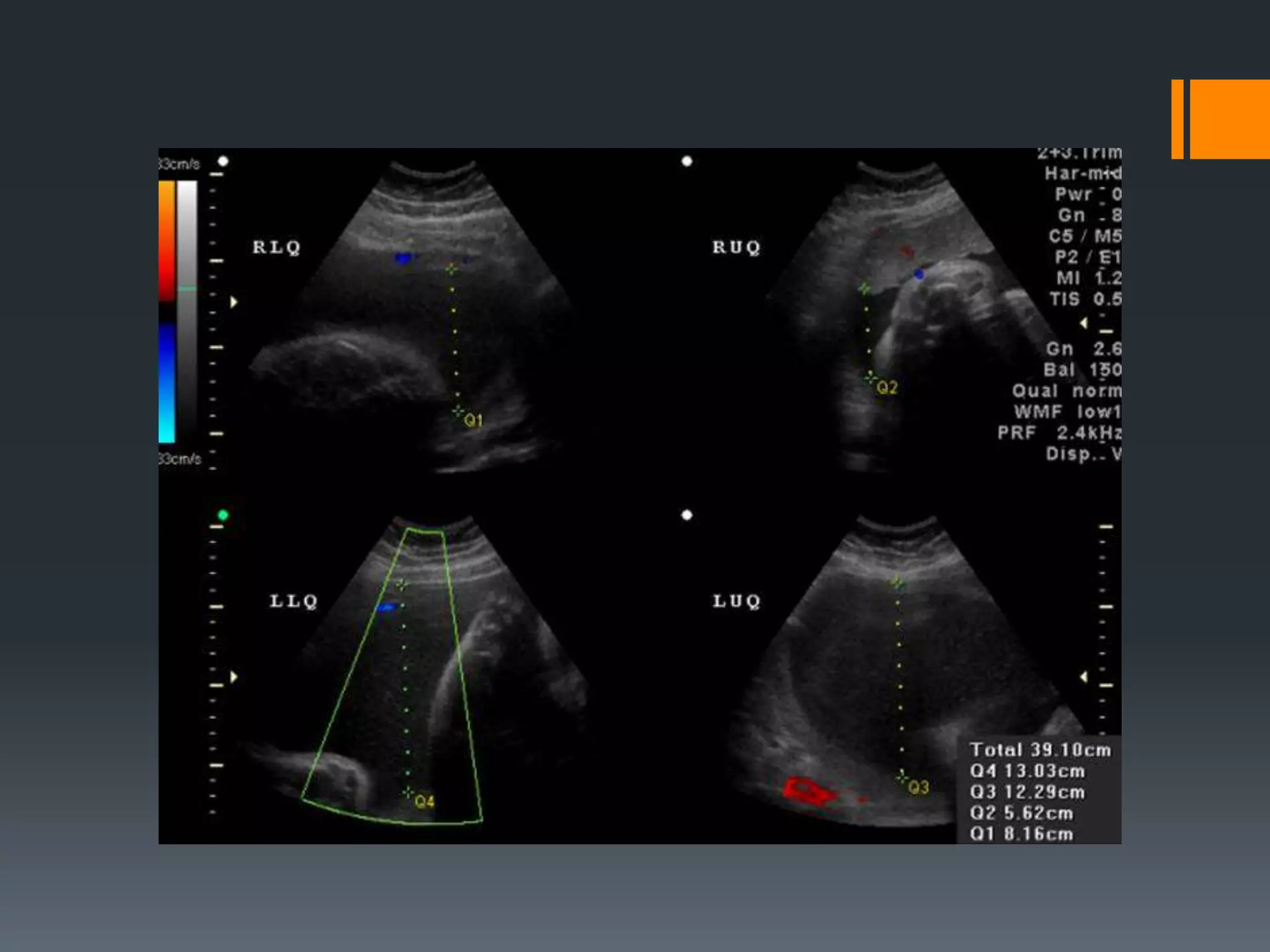Click the top caliper cross in RUQ image
This screenshot has width=1270, height=952.
click(864, 288)
